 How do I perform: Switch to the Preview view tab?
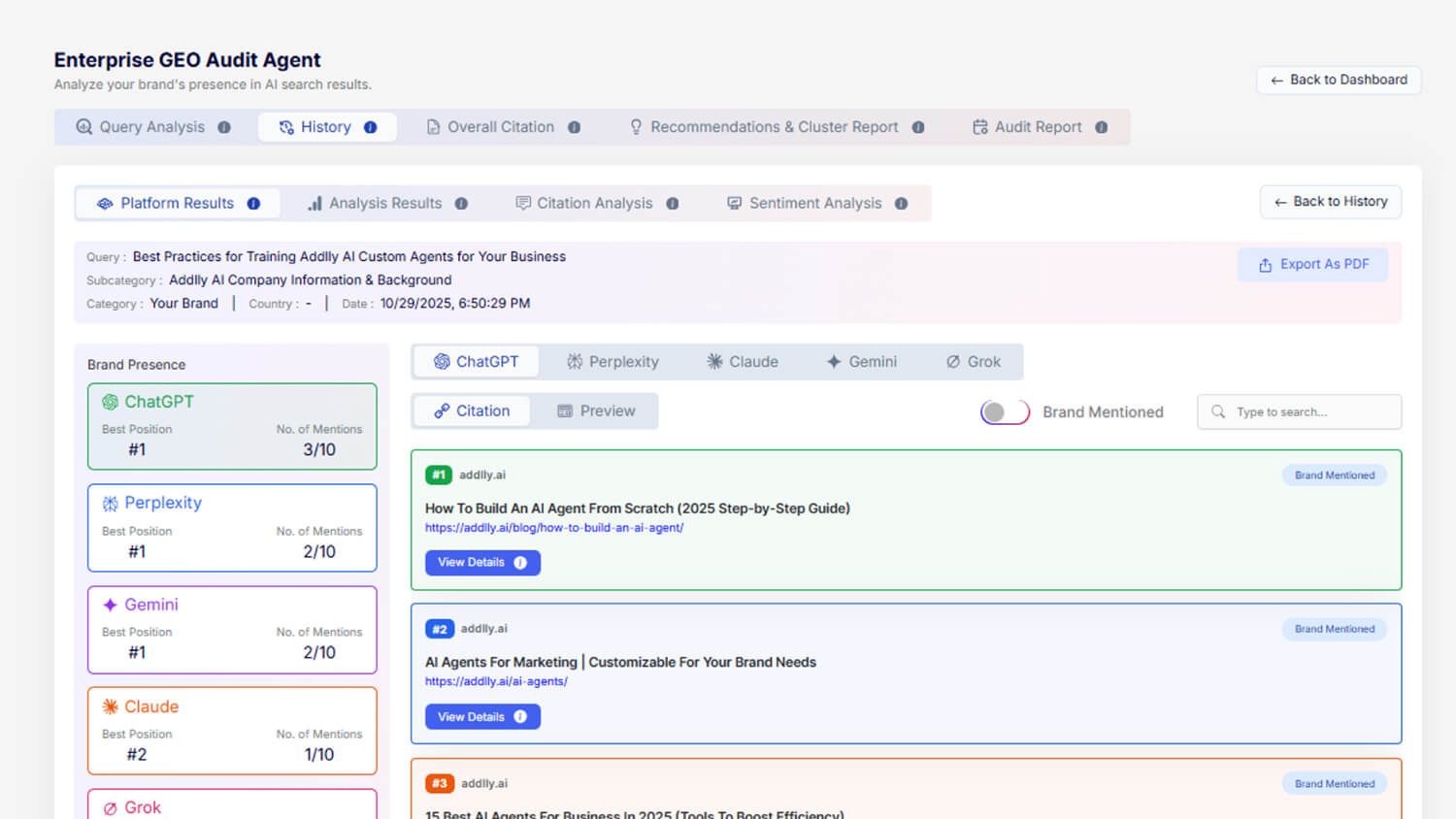[x=596, y=411]
